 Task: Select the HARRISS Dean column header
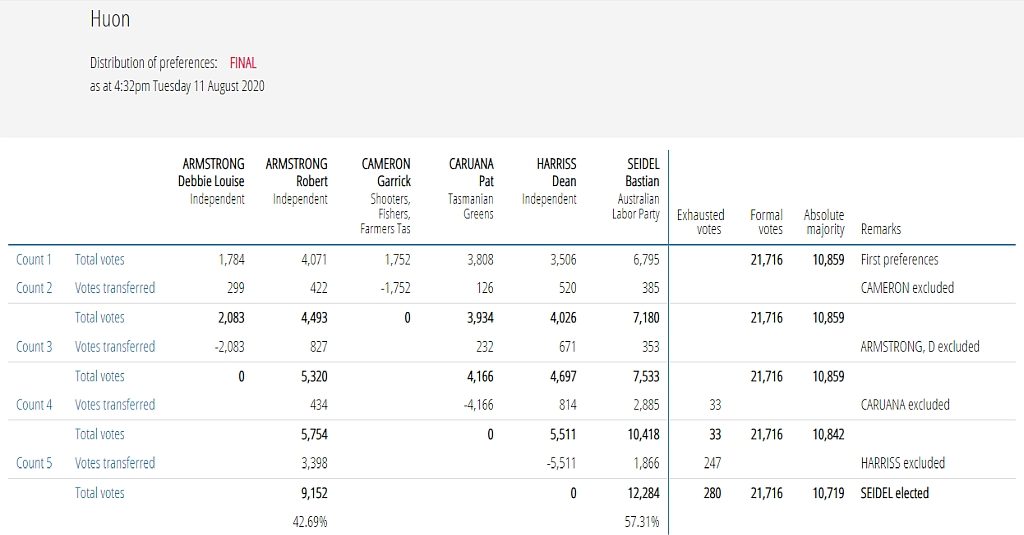(x=549, y=181)
